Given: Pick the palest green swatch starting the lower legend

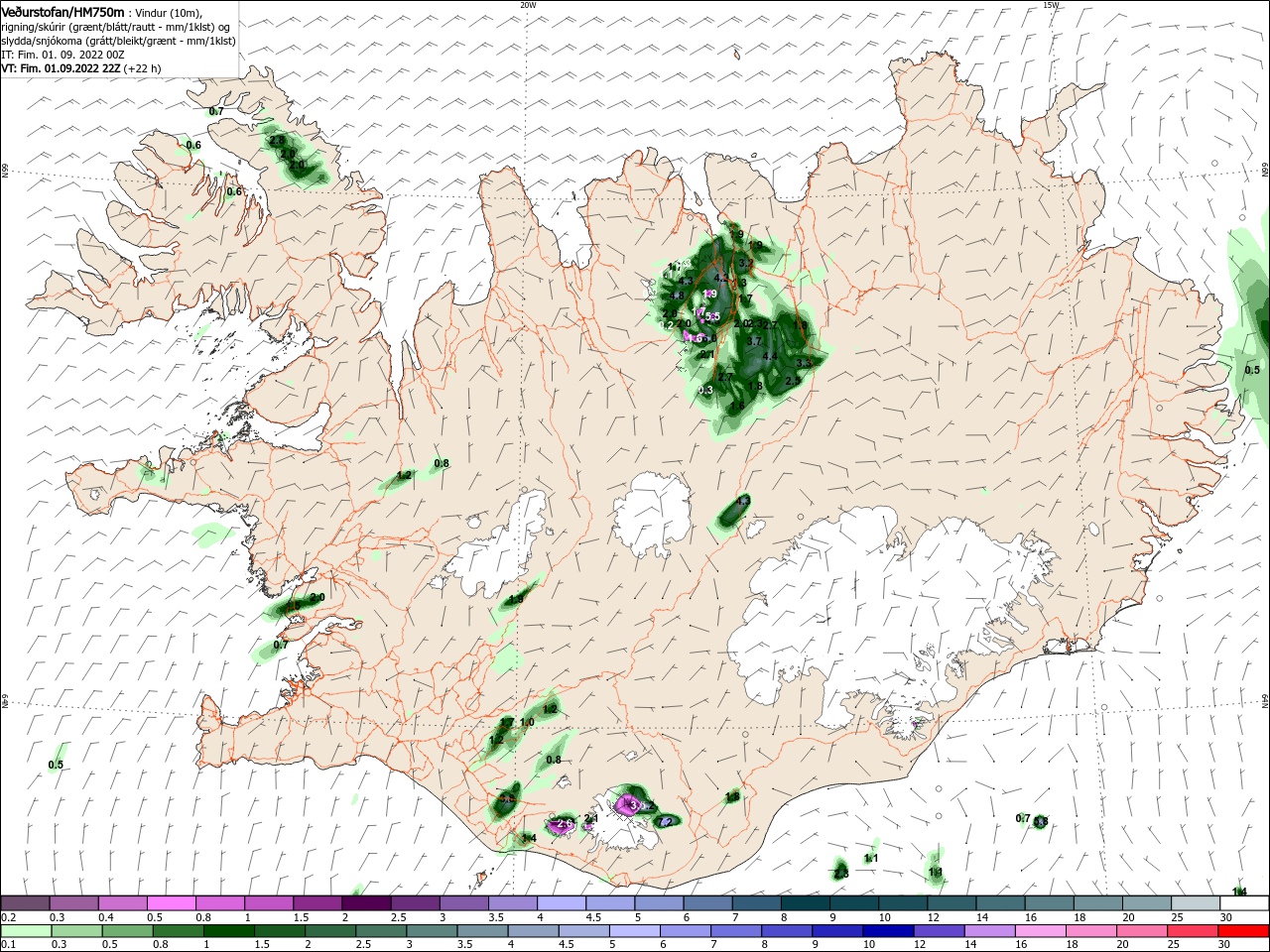Looking at the screenshot, I should point(25,931).
